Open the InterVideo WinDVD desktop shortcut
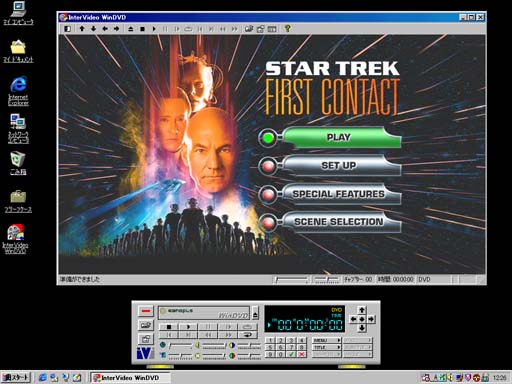512x384 pixels. [x=15, y=239]
